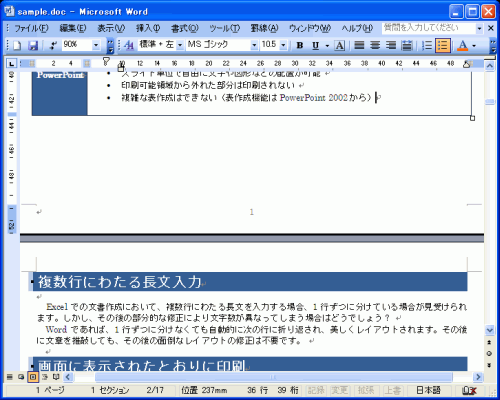Expand the 90% zoom dropdown
Viewport: 500px width, 400px height.
click(x=96, y=45)
